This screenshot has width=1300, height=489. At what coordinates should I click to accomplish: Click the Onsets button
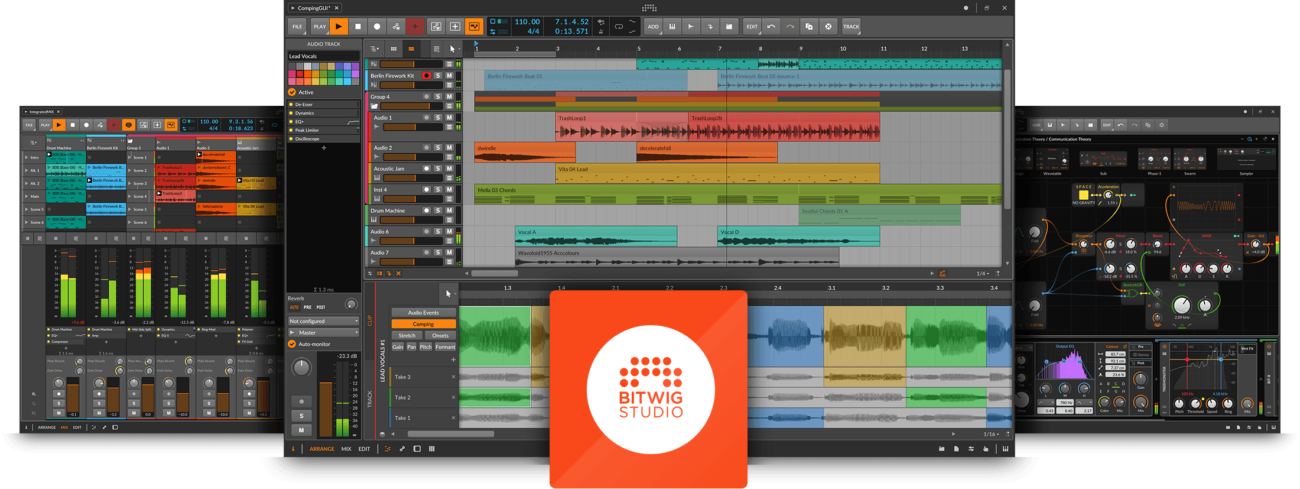[441, 336]
